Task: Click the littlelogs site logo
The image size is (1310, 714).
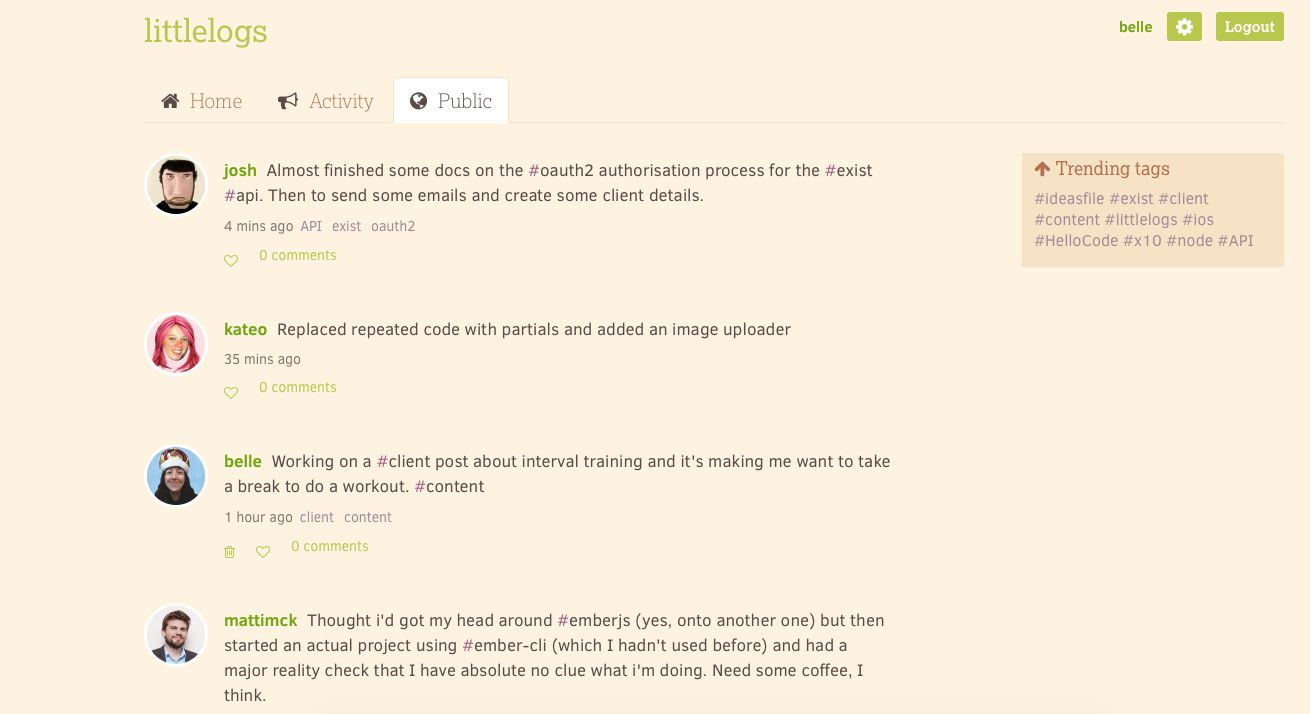Action: pyautogui.click(x=206, y=31)
